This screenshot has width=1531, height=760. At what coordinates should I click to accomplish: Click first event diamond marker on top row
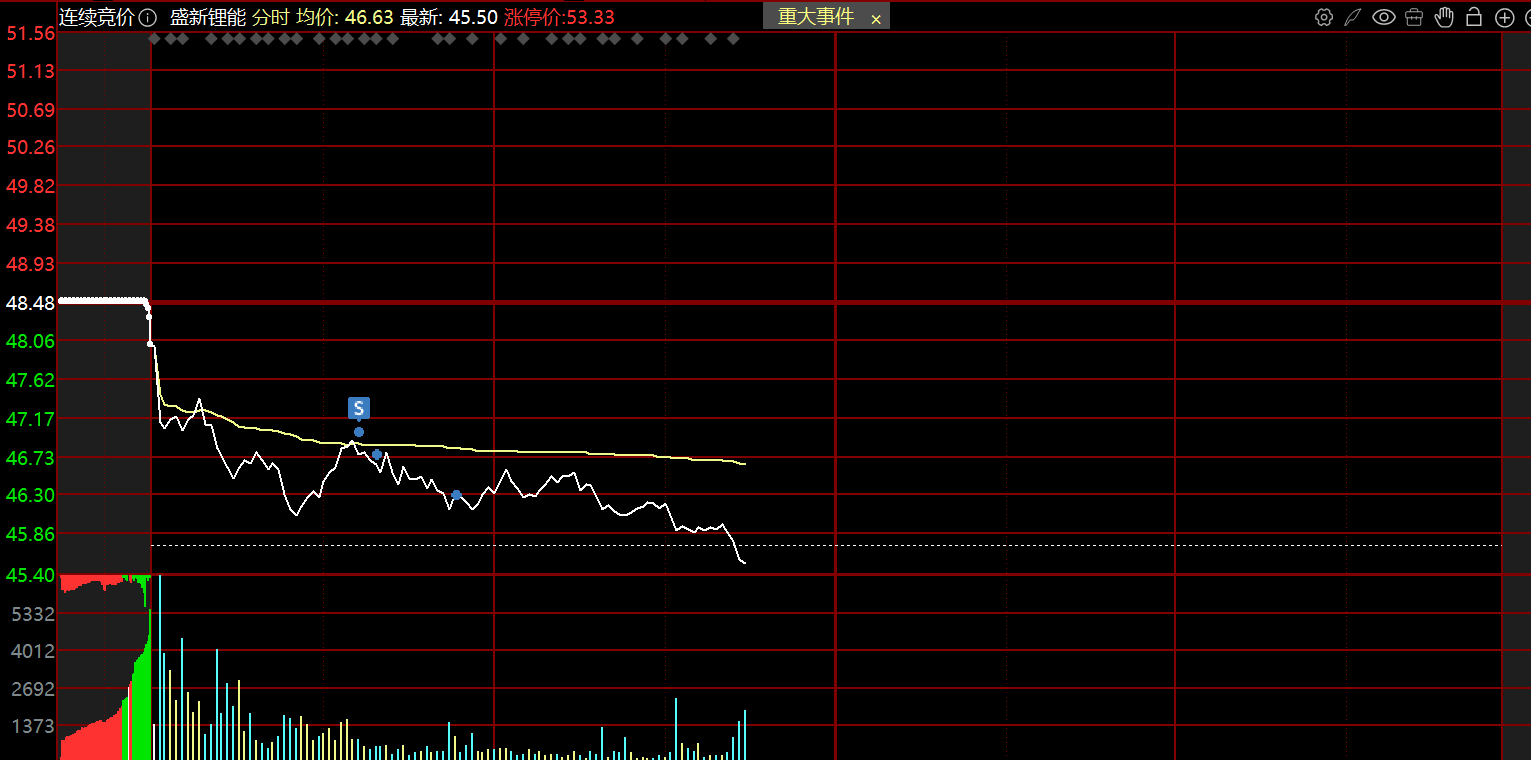coord(154,39)
